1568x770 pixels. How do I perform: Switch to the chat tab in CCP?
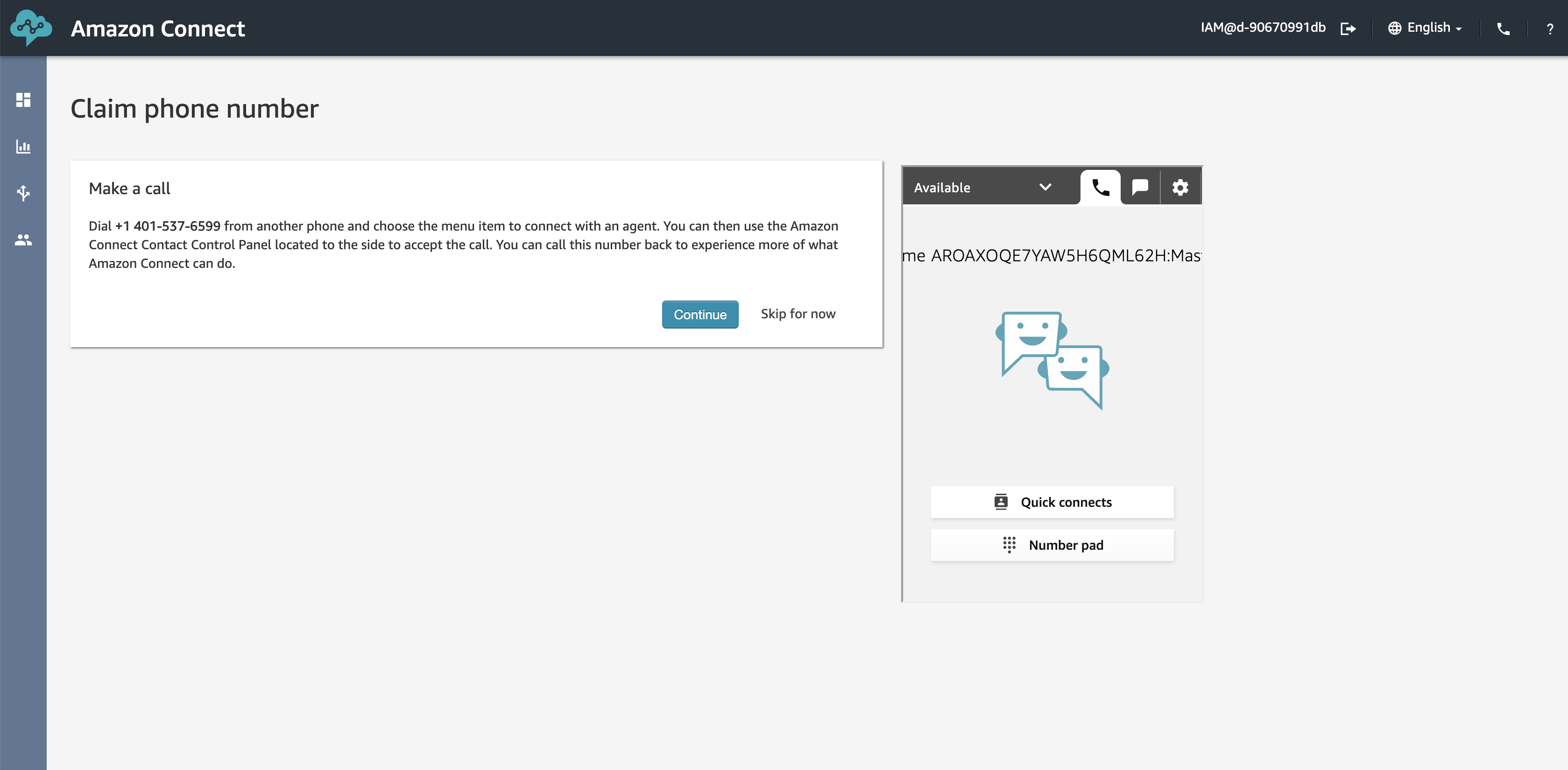pos(1139,187)
